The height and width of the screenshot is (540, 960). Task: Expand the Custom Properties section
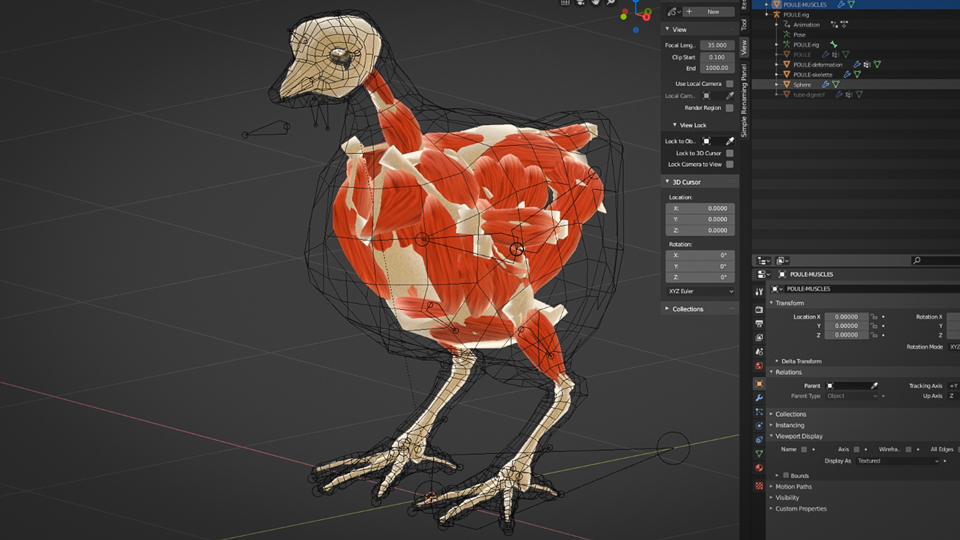(x=771, y=509)
